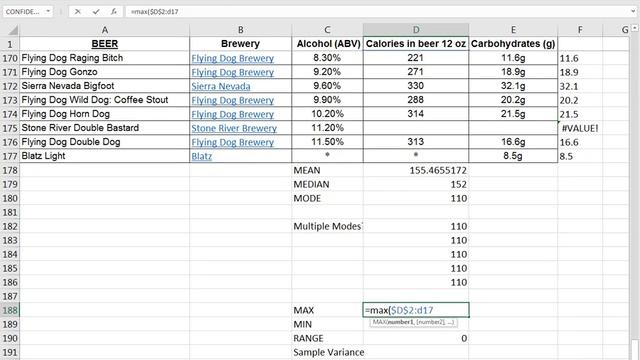Open the Flying Dog Brewery link in row 171
Screen dimensions: 640x360
coord(233,72)
